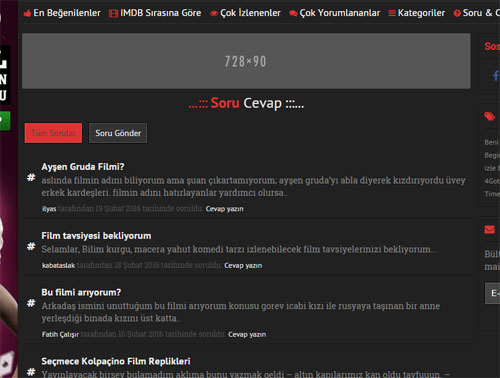Open user kabataslak profile link

[x=58, y=266]
